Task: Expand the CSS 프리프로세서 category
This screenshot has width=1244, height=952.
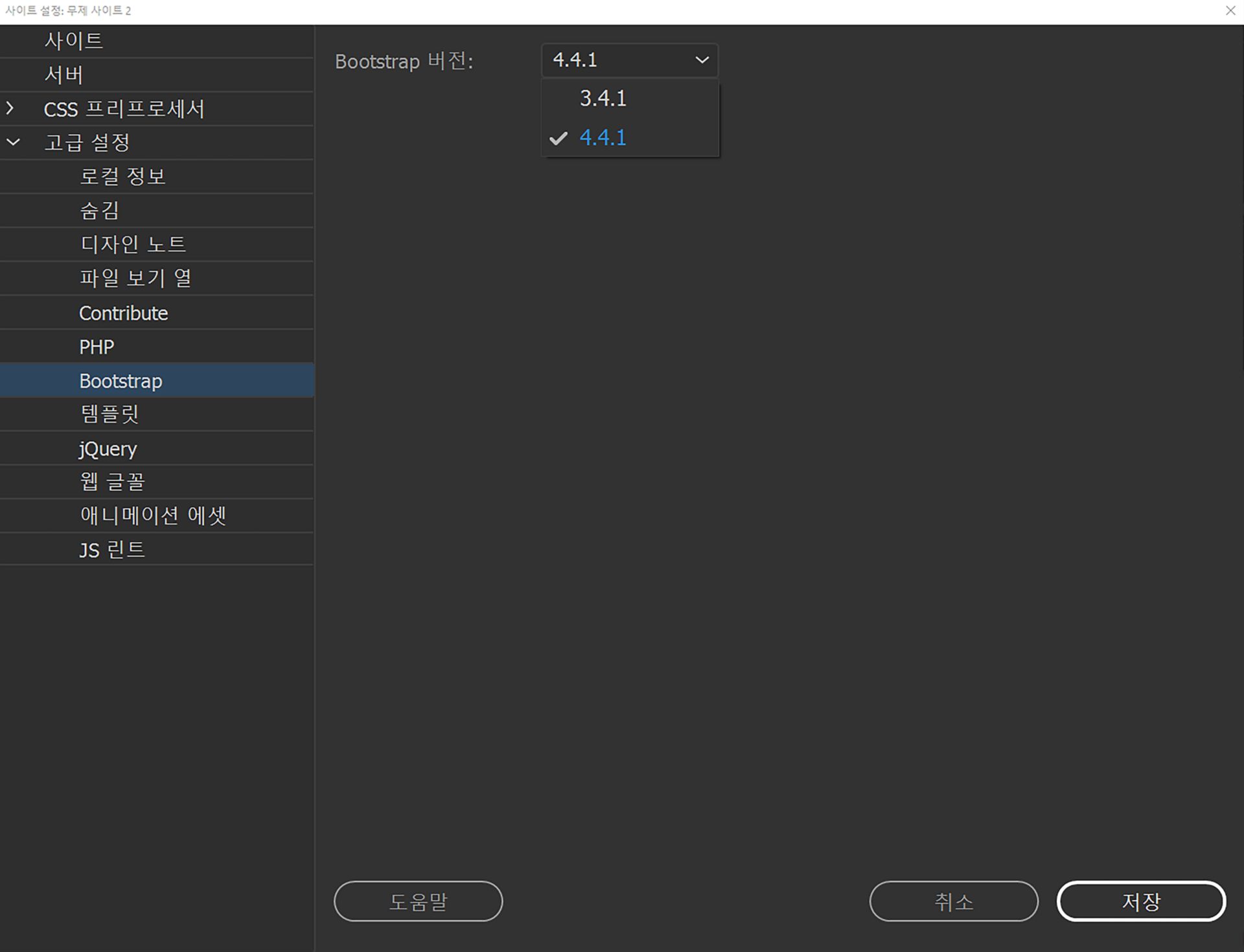Action: coord(12,109)
